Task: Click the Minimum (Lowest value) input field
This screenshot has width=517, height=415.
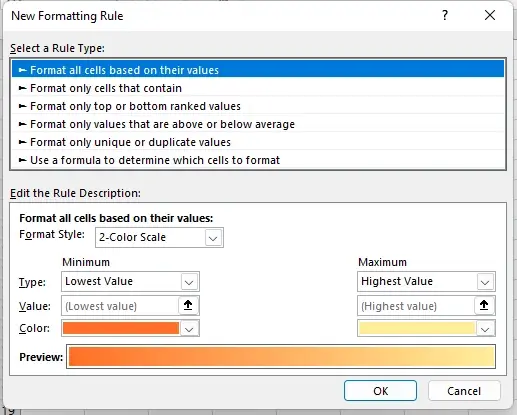Action: click(120, 306)
